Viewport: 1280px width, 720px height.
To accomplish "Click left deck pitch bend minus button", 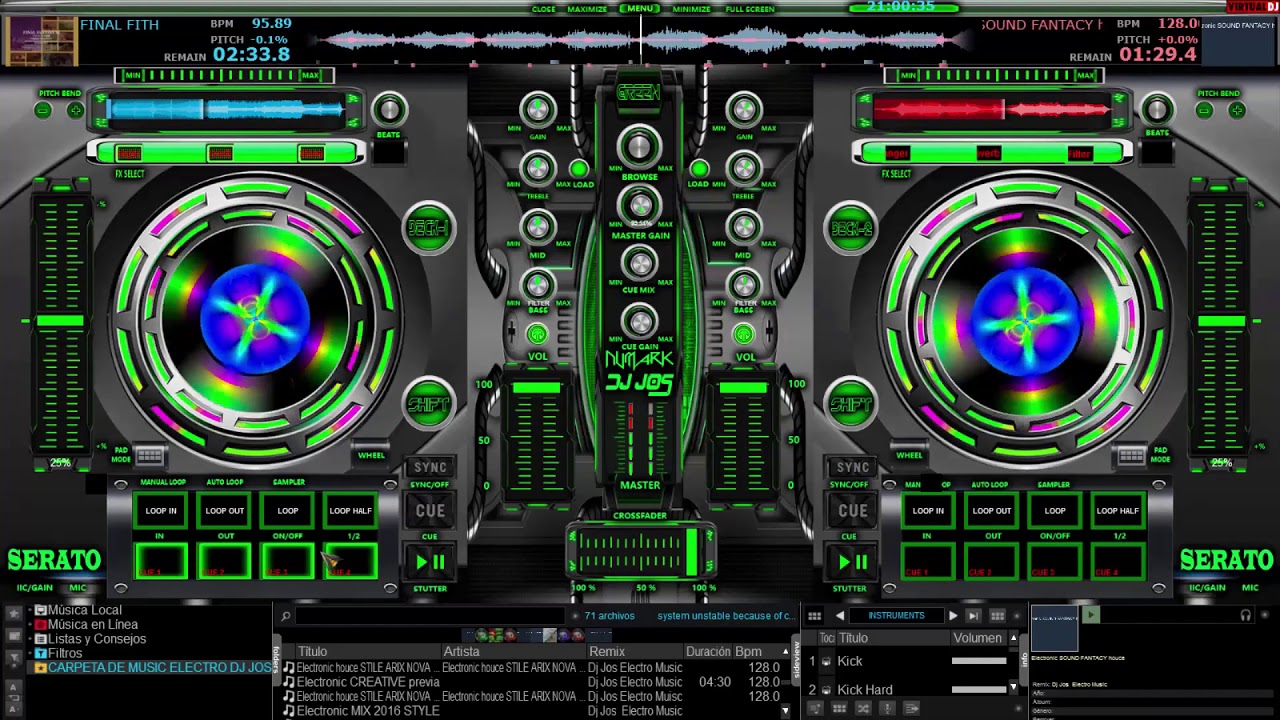I will [43, 110].
